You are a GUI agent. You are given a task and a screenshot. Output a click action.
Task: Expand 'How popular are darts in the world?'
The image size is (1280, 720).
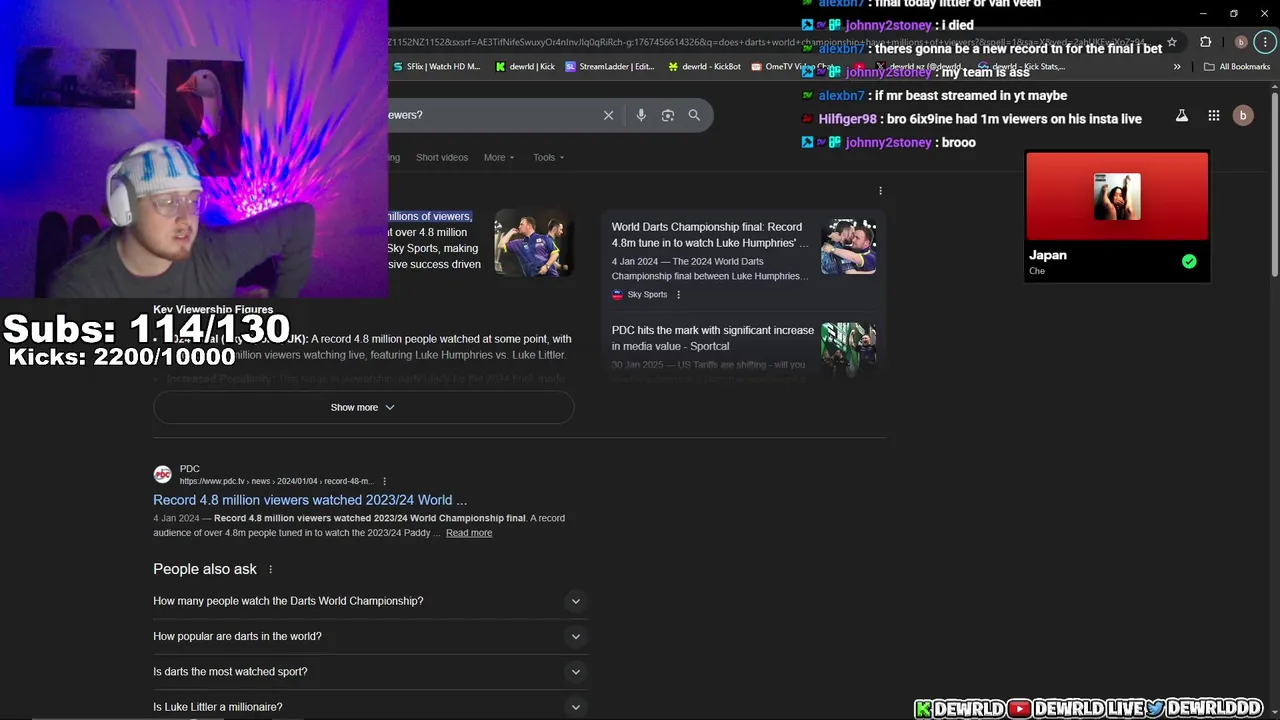(x=368, y=636)
